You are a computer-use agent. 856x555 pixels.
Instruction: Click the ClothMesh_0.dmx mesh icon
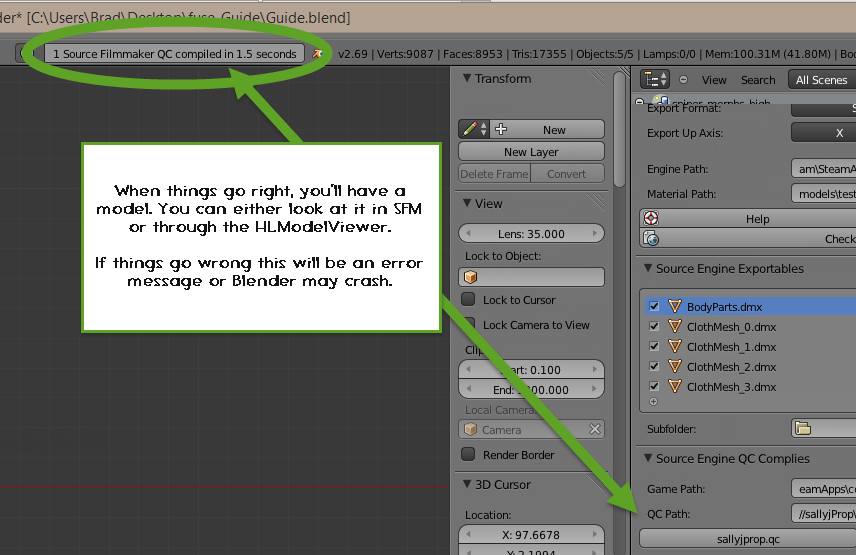[x=675, y=326]
